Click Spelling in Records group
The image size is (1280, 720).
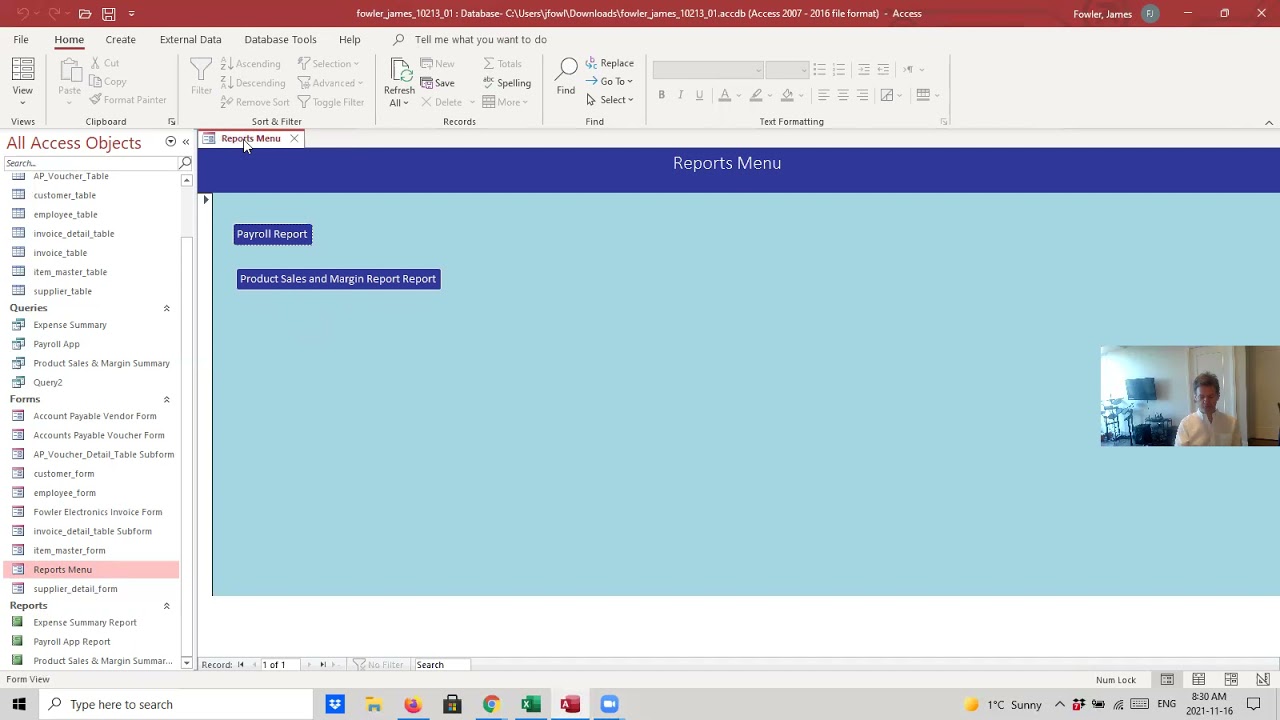(507, 83)
